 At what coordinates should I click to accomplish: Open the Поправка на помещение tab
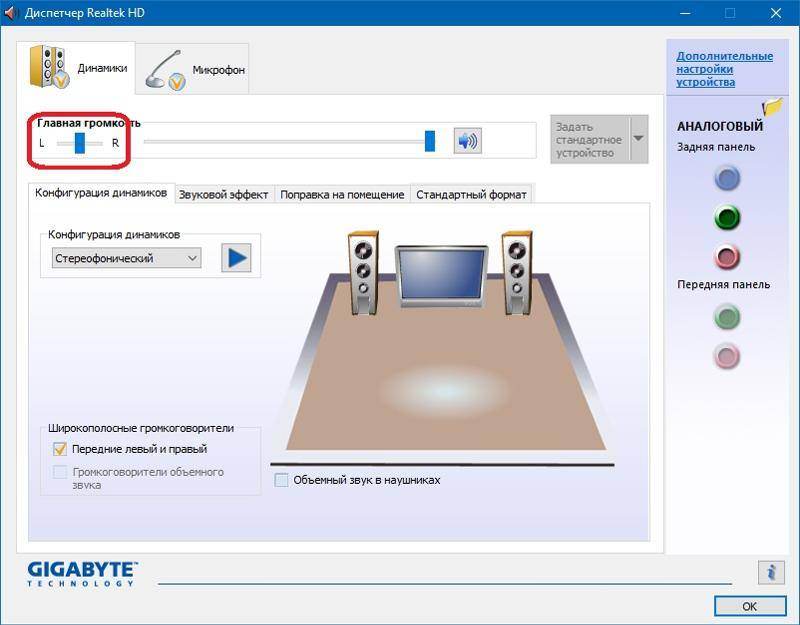click(x=342, y=194)
